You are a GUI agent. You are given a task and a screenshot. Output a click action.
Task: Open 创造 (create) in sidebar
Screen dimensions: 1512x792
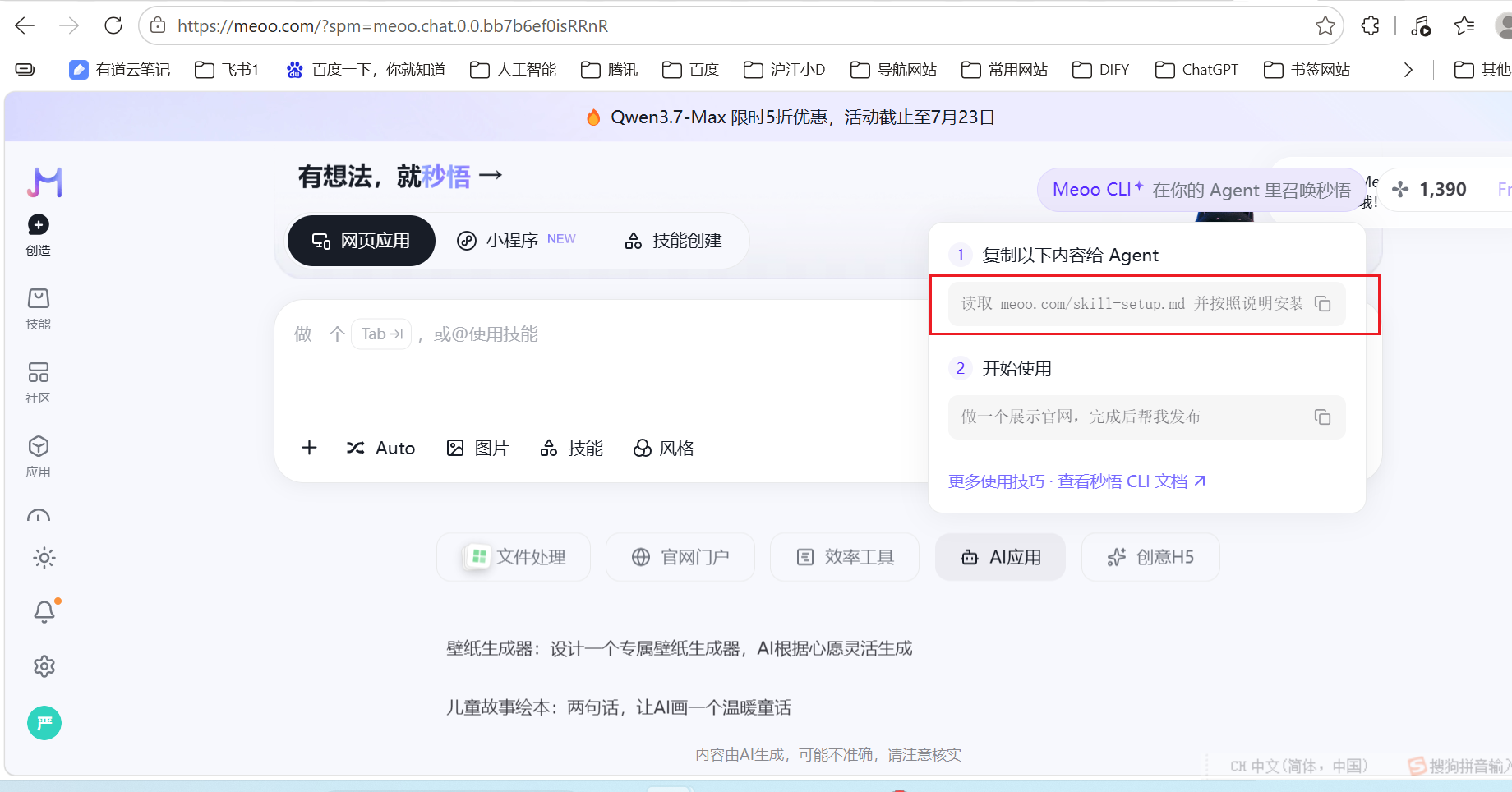[x=38, y=235]
